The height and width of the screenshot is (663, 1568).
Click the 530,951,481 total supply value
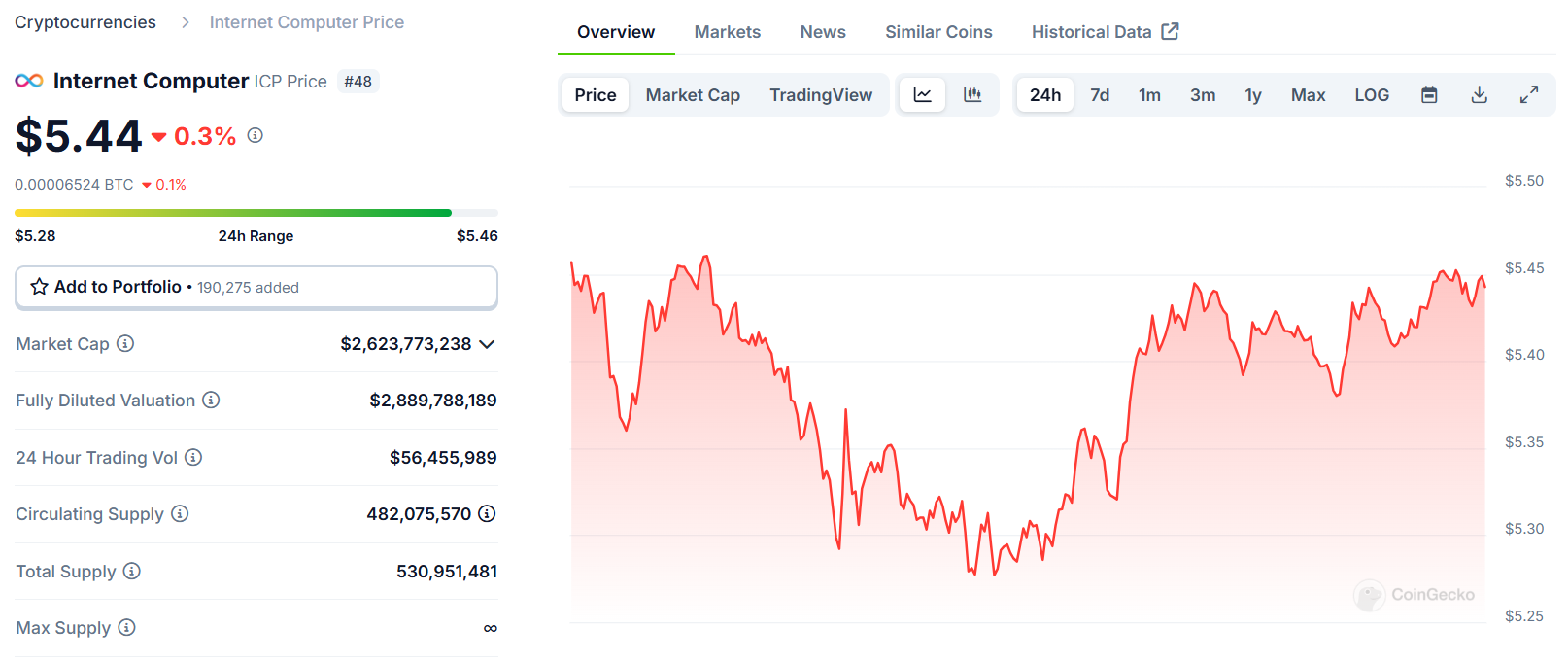(x=447, y=572)
